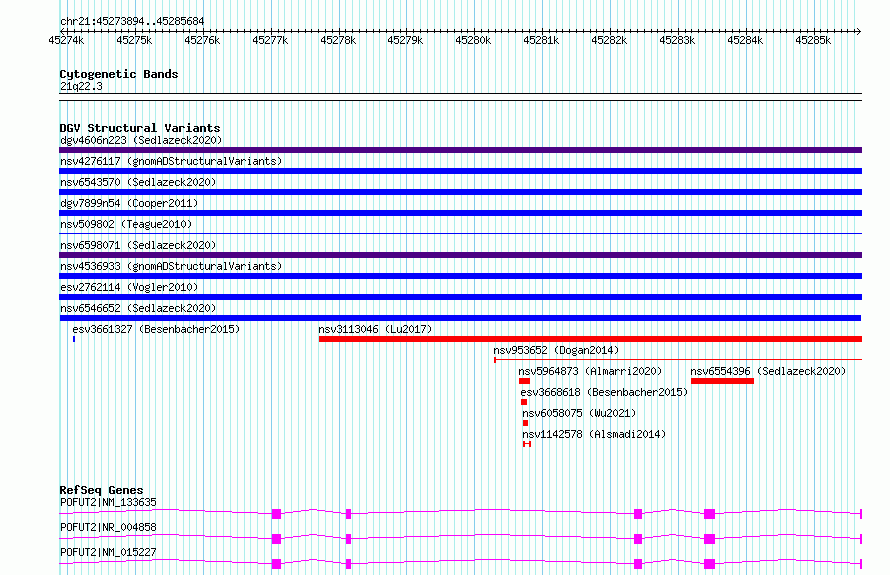Click the first exon of POFUT2|NM_133635
This screenshot has height=575, width=890.
[276, 514]
